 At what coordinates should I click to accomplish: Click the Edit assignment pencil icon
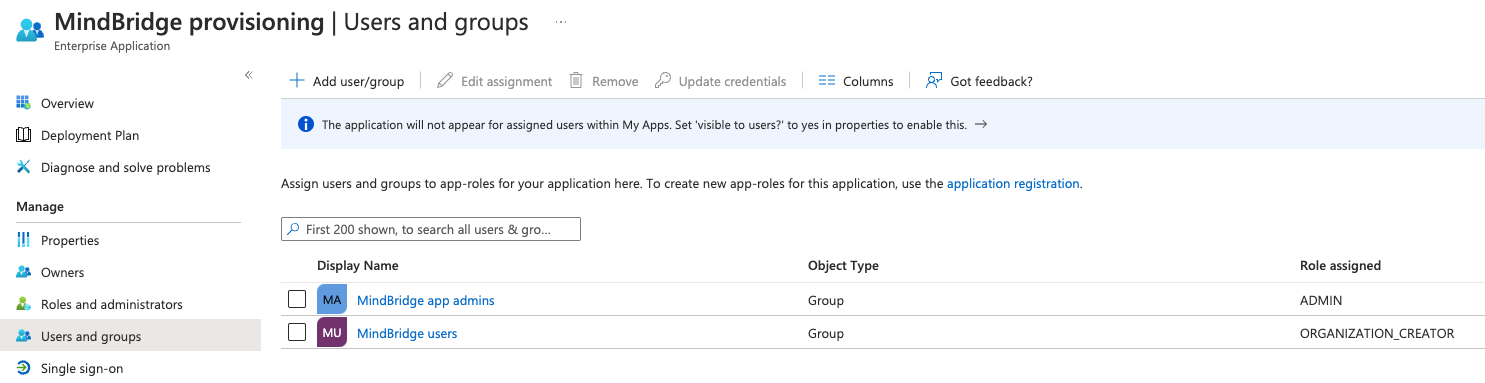click(x=445, y=81)
